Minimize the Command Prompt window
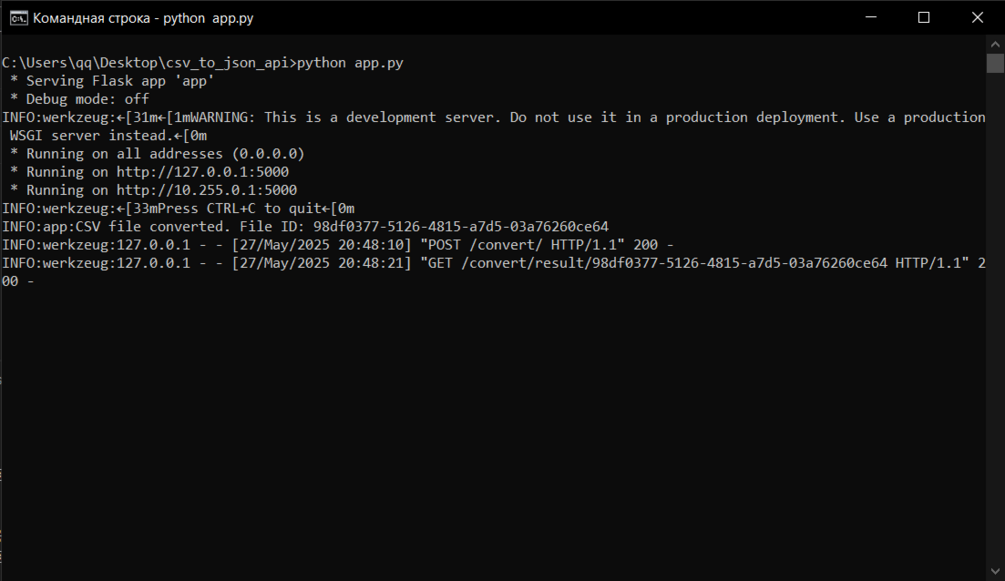This screenshot has width=1005, height=581. [868, 17]
